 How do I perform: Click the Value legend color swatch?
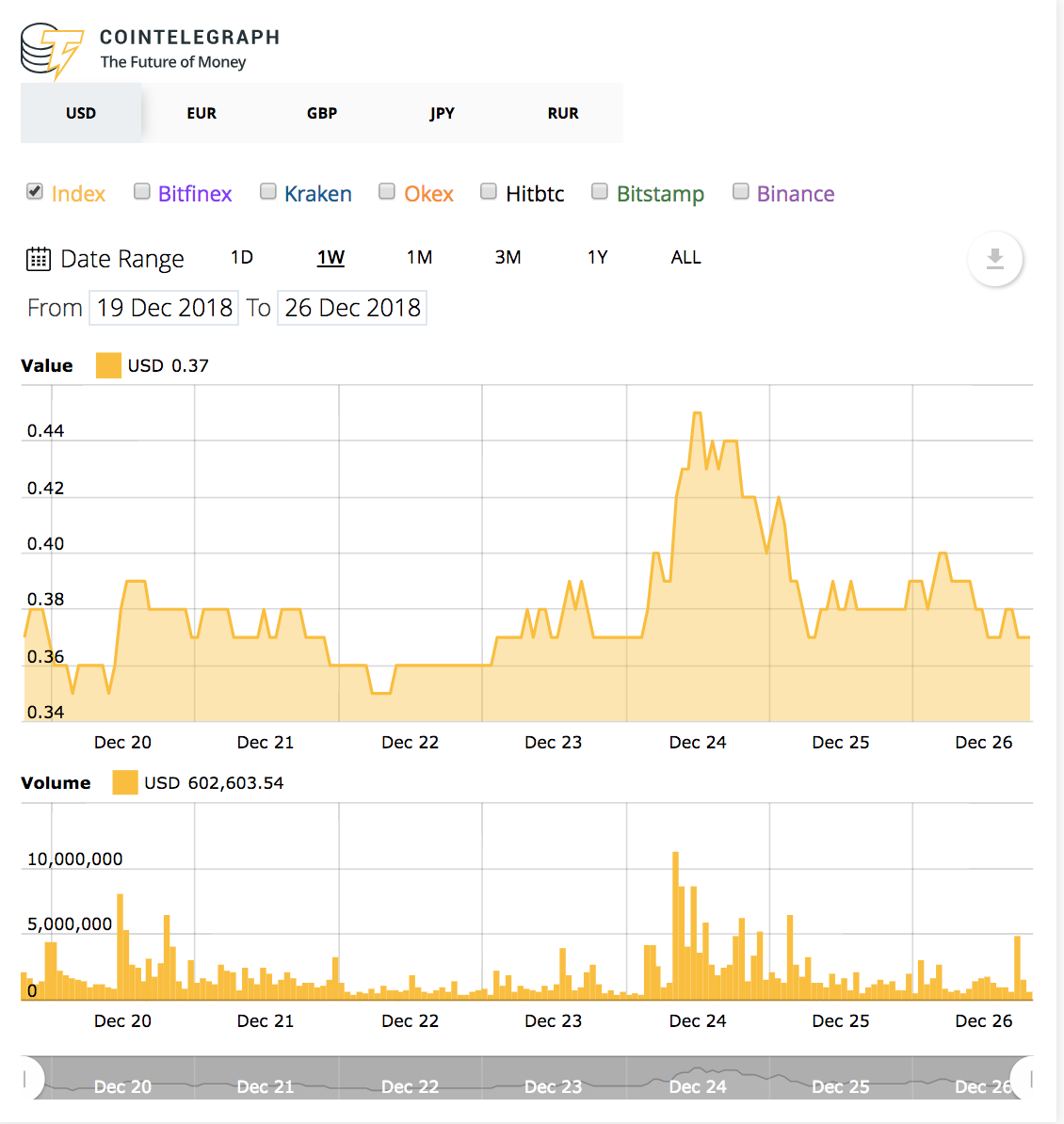pyautogui.click(x=108, y=365)
